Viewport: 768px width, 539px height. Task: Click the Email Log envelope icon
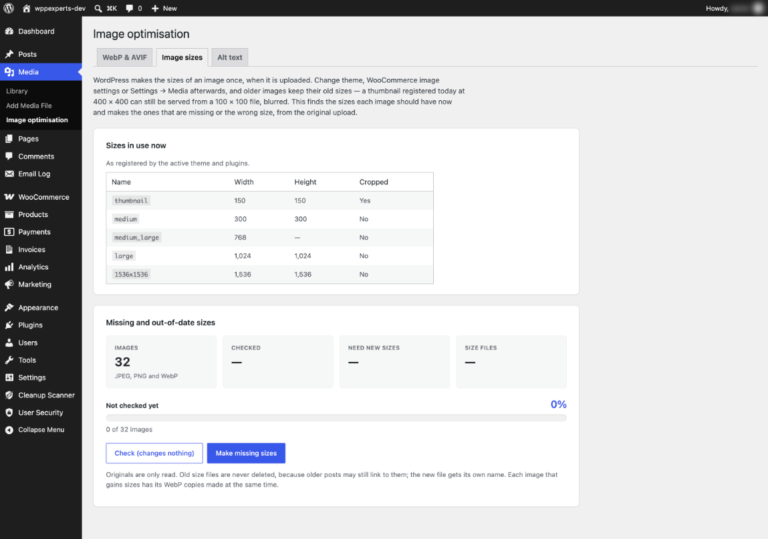(x=9, y=174)
